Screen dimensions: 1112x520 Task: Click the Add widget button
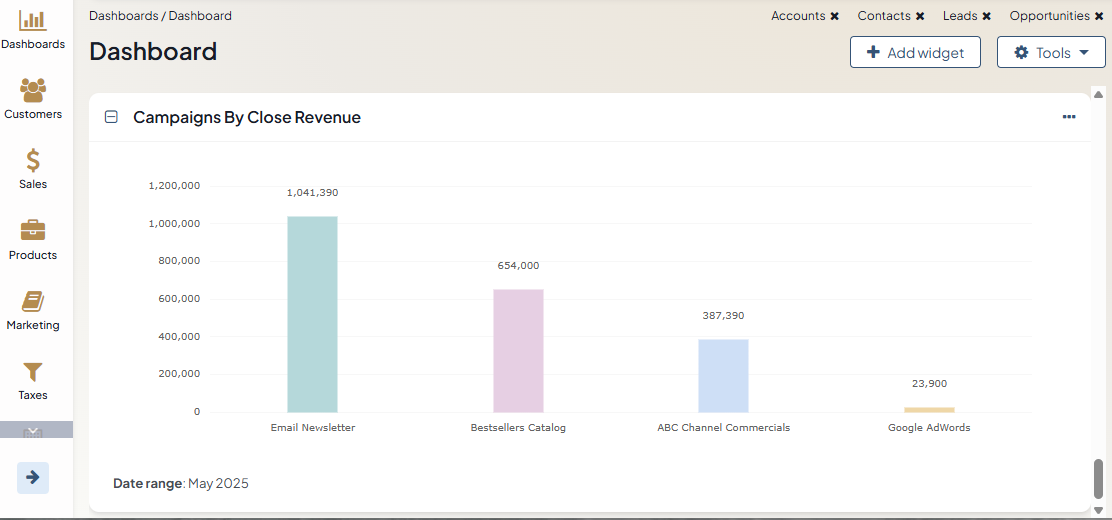(x=915, y=53)
